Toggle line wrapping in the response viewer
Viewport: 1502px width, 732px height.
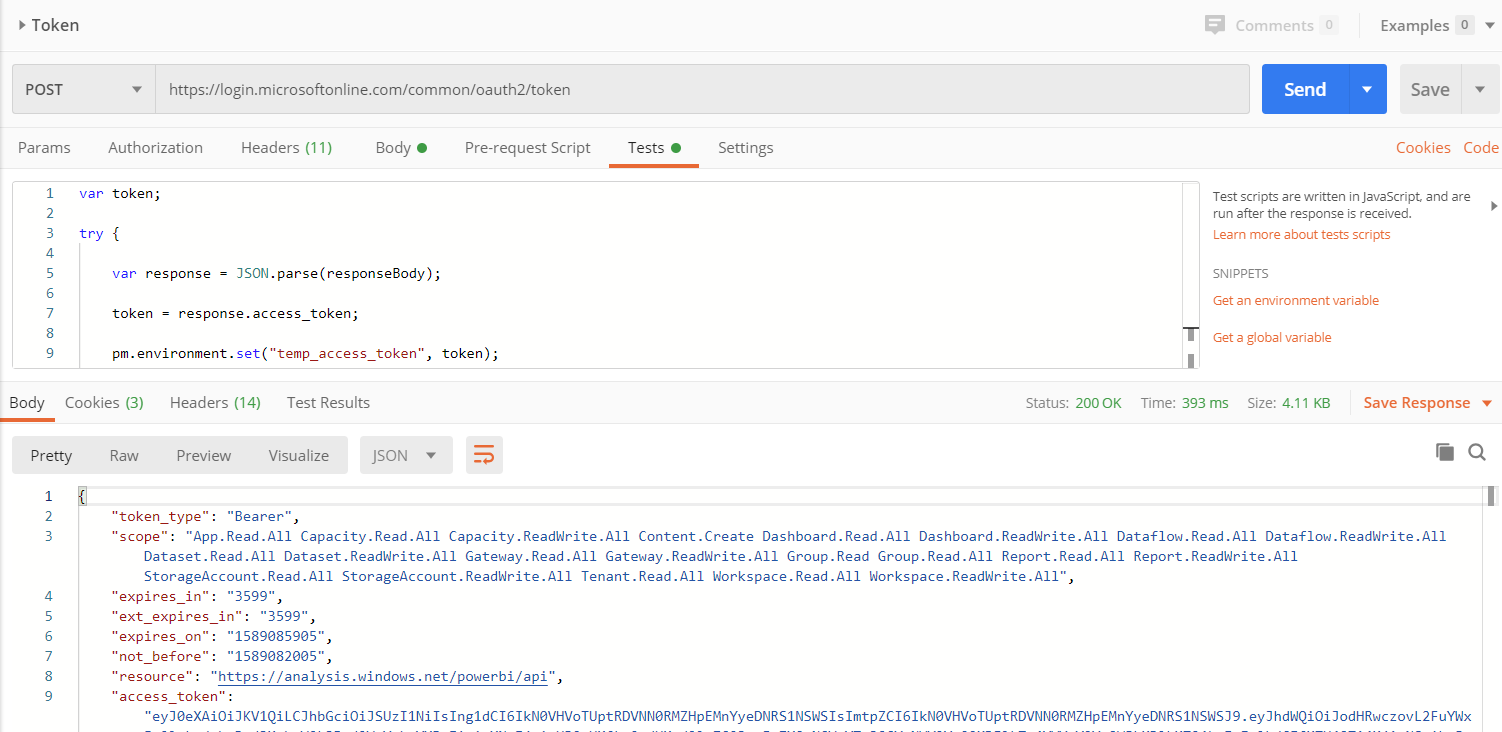(484, 454)
